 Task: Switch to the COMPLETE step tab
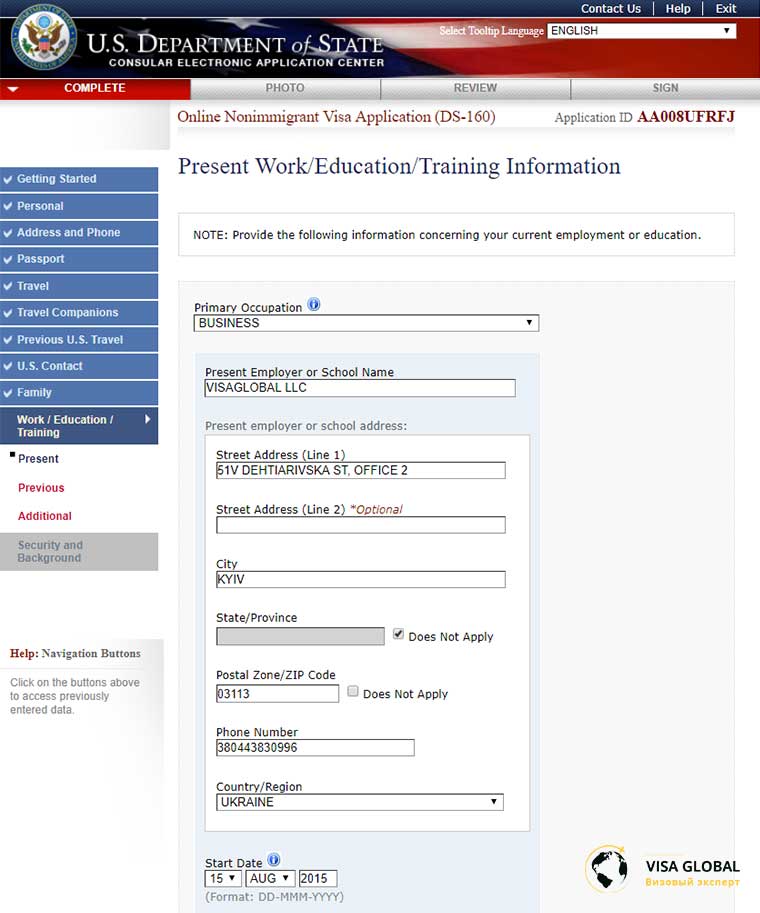click(95, 89)
